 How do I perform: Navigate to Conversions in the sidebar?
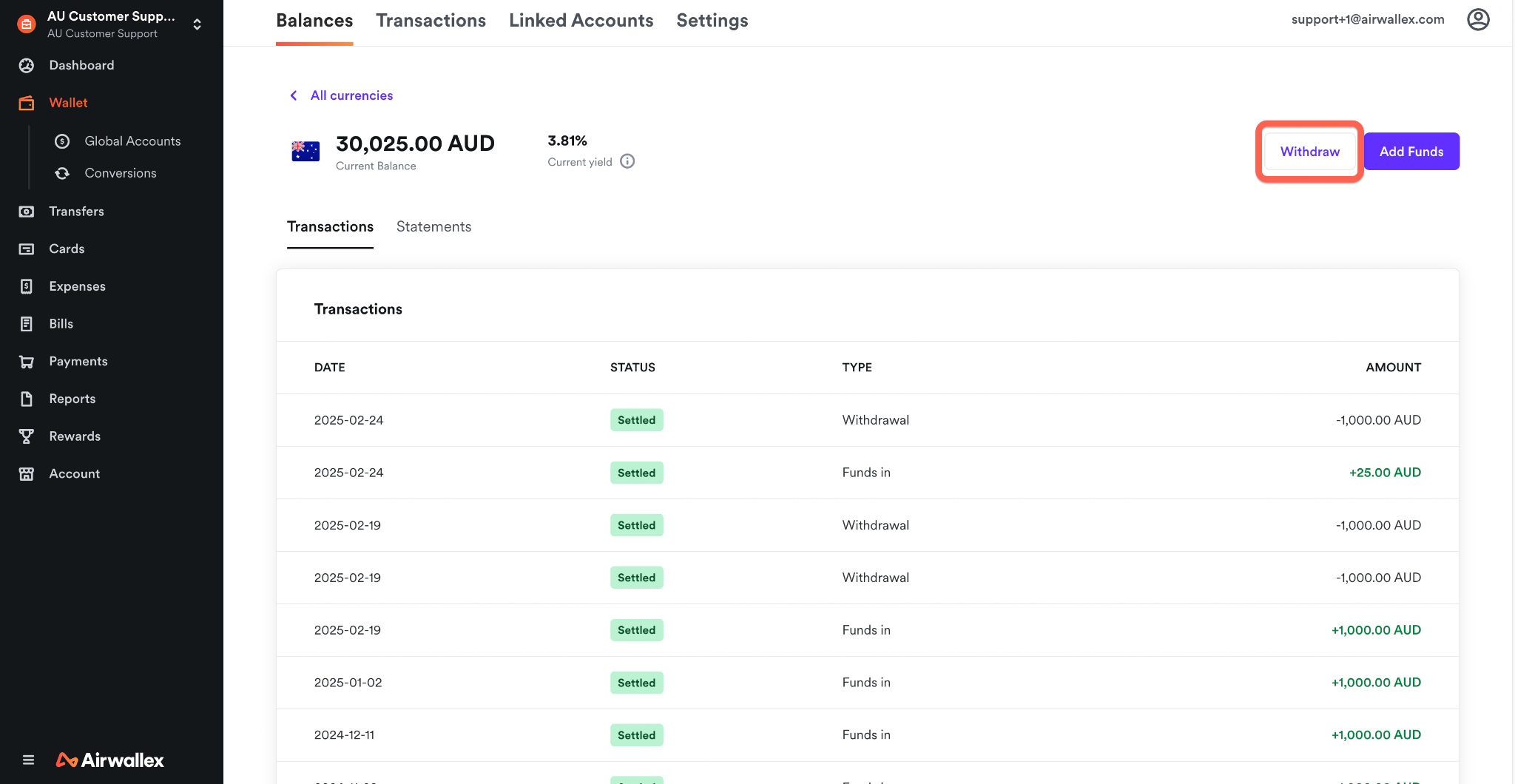point(121,173)
